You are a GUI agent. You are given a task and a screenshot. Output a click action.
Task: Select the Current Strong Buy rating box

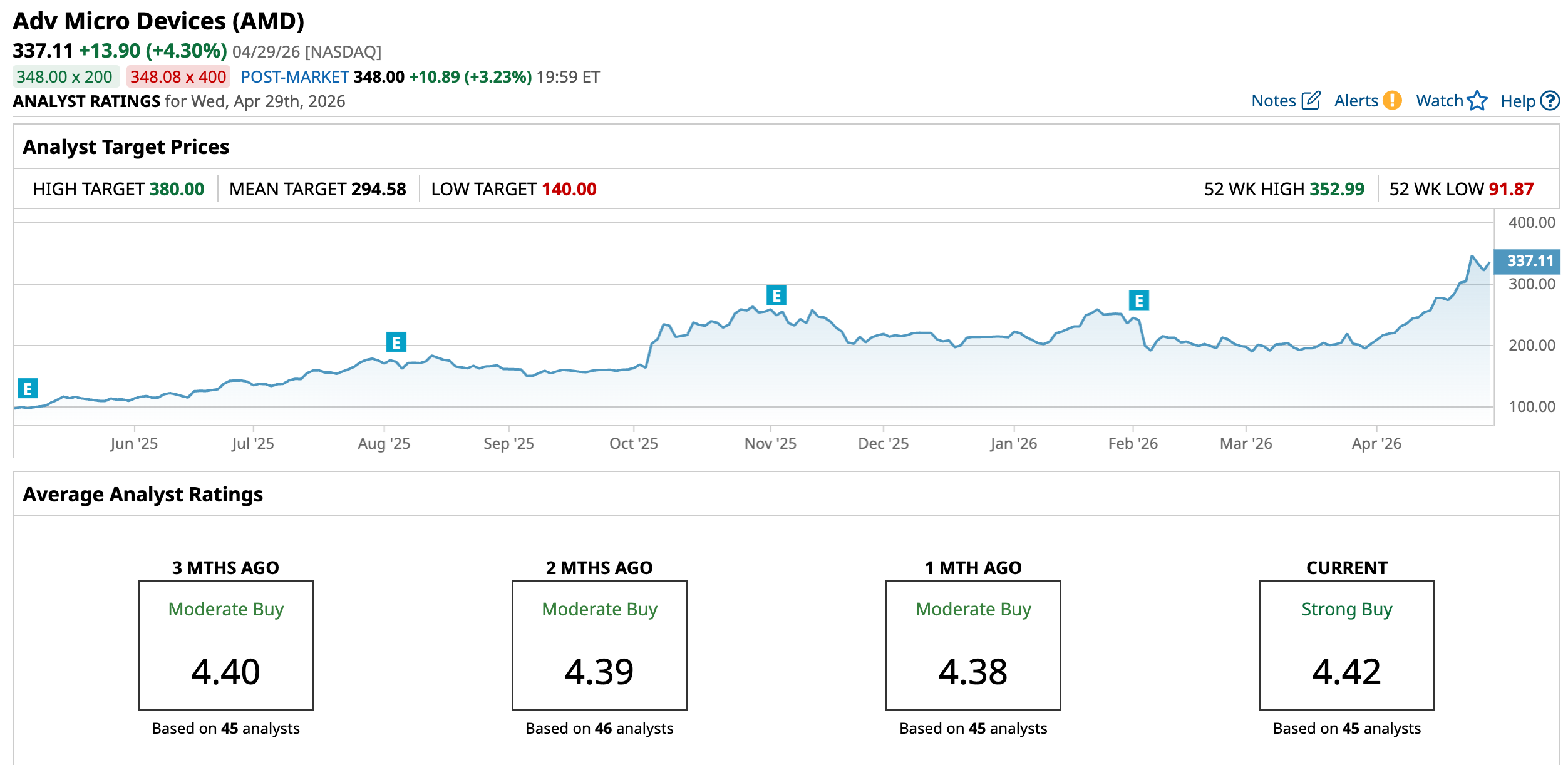pyautogui.click(x=1346, y=645)
